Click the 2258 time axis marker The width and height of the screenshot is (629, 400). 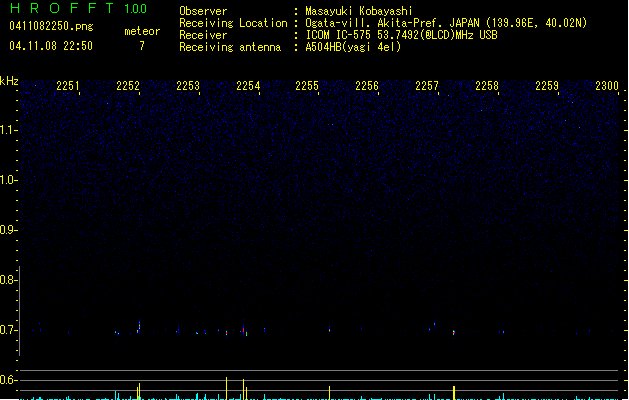click(x=487, y=86)
